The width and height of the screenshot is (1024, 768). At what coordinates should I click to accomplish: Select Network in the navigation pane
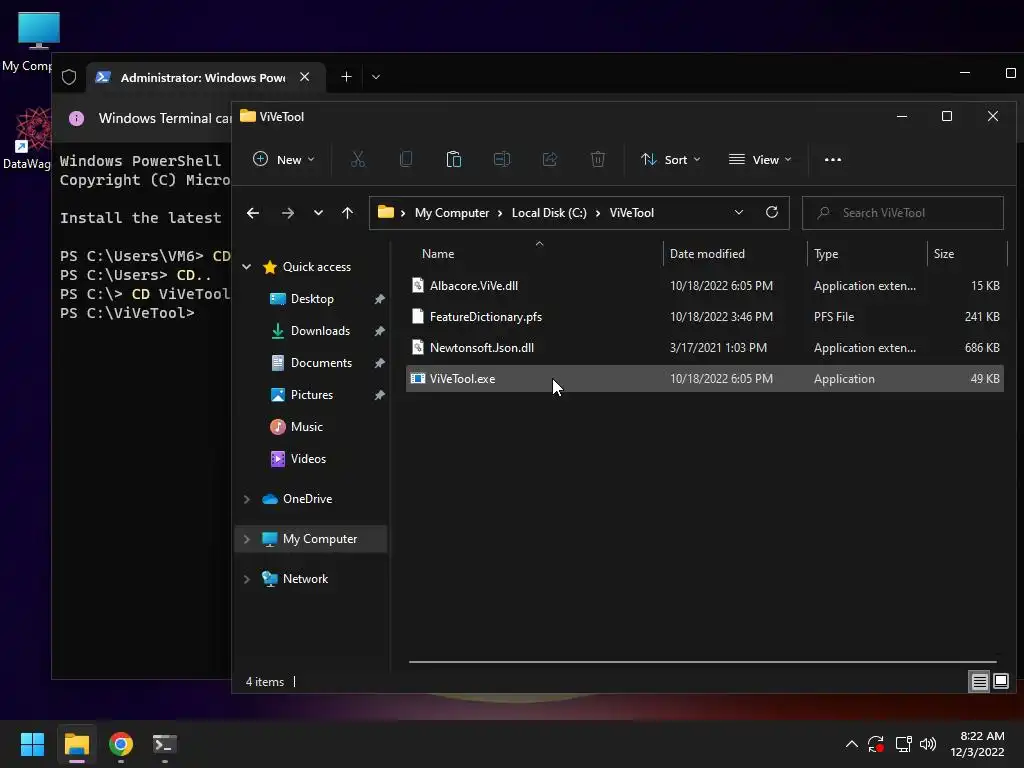305,579
